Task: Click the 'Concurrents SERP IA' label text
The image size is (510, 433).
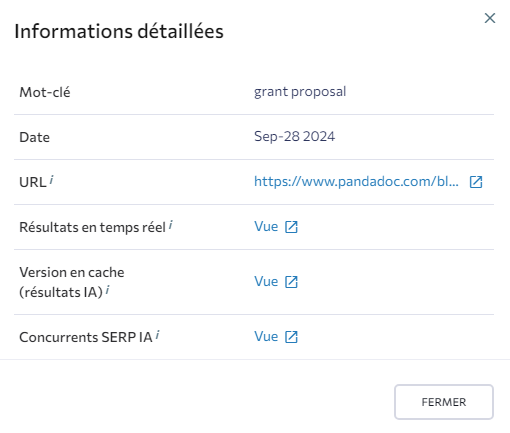Action: pyautogui.click(x=86, y=337)
